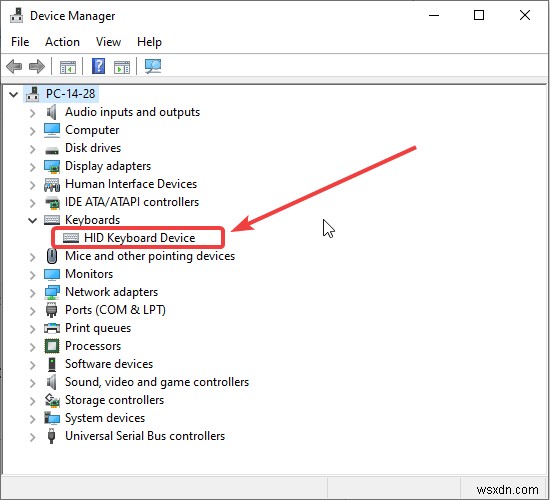This screenshot has width=550, height=500.
Task: Close the Device Manager window
Action: coord(525,15)
